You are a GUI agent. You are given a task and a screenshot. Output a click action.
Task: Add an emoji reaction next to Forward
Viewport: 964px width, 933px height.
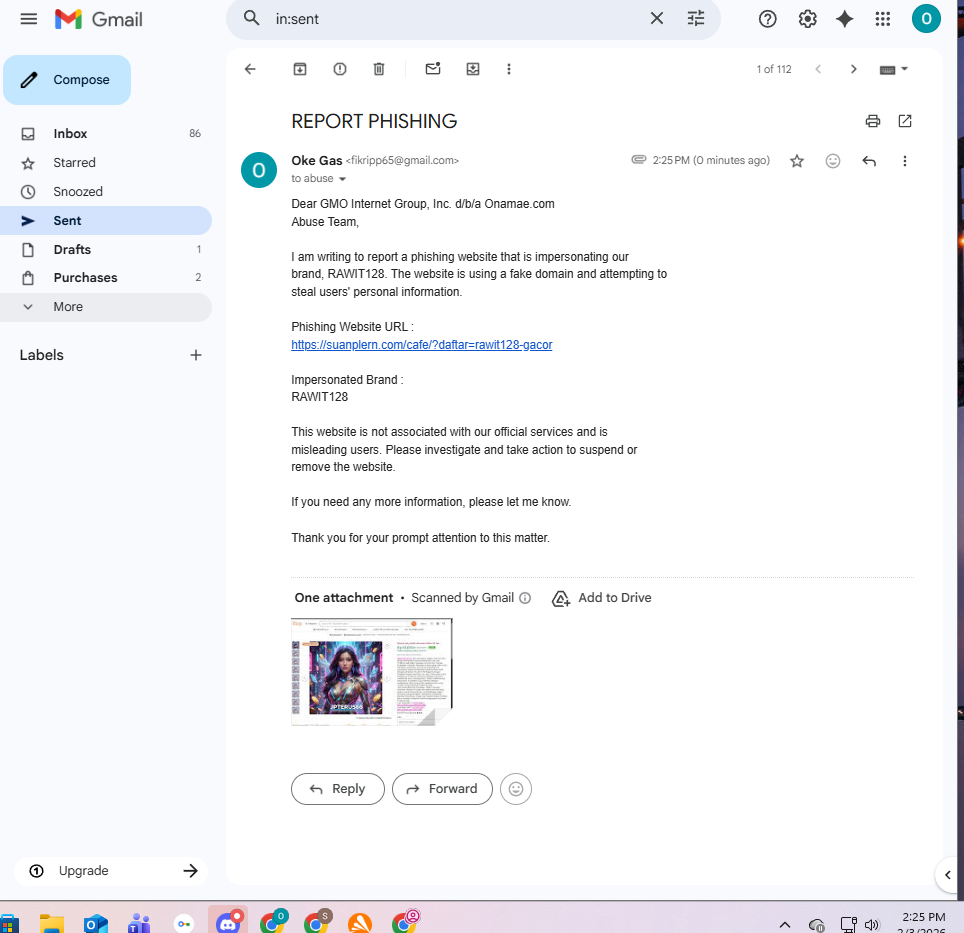tap(516, 789)
